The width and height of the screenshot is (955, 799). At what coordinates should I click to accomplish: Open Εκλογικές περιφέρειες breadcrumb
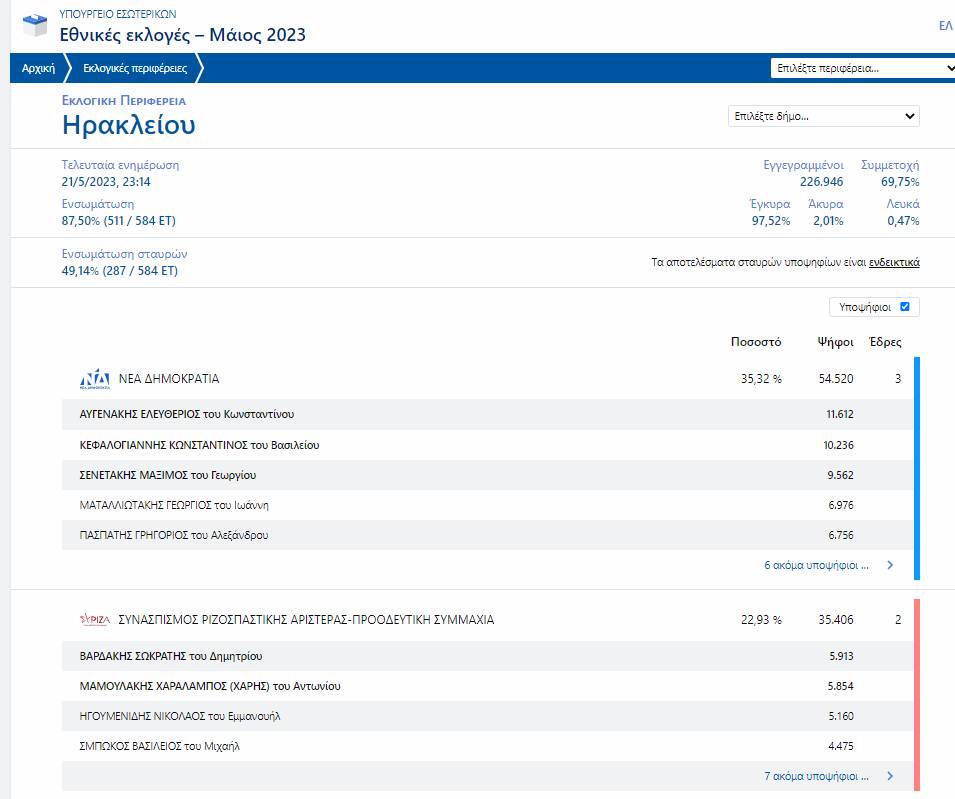tap(135, 68)
